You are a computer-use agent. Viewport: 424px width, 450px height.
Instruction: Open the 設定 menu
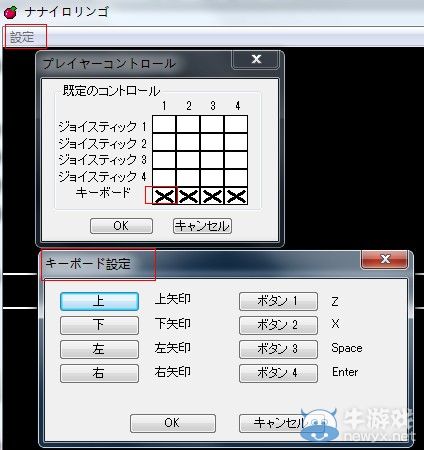(x=22, y=37)
